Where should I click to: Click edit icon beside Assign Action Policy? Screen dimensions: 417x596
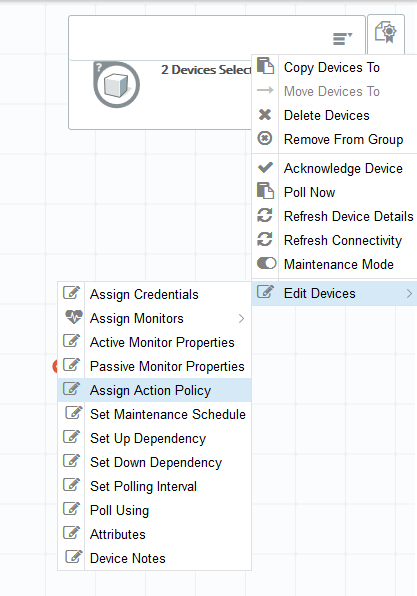point(71,388)
